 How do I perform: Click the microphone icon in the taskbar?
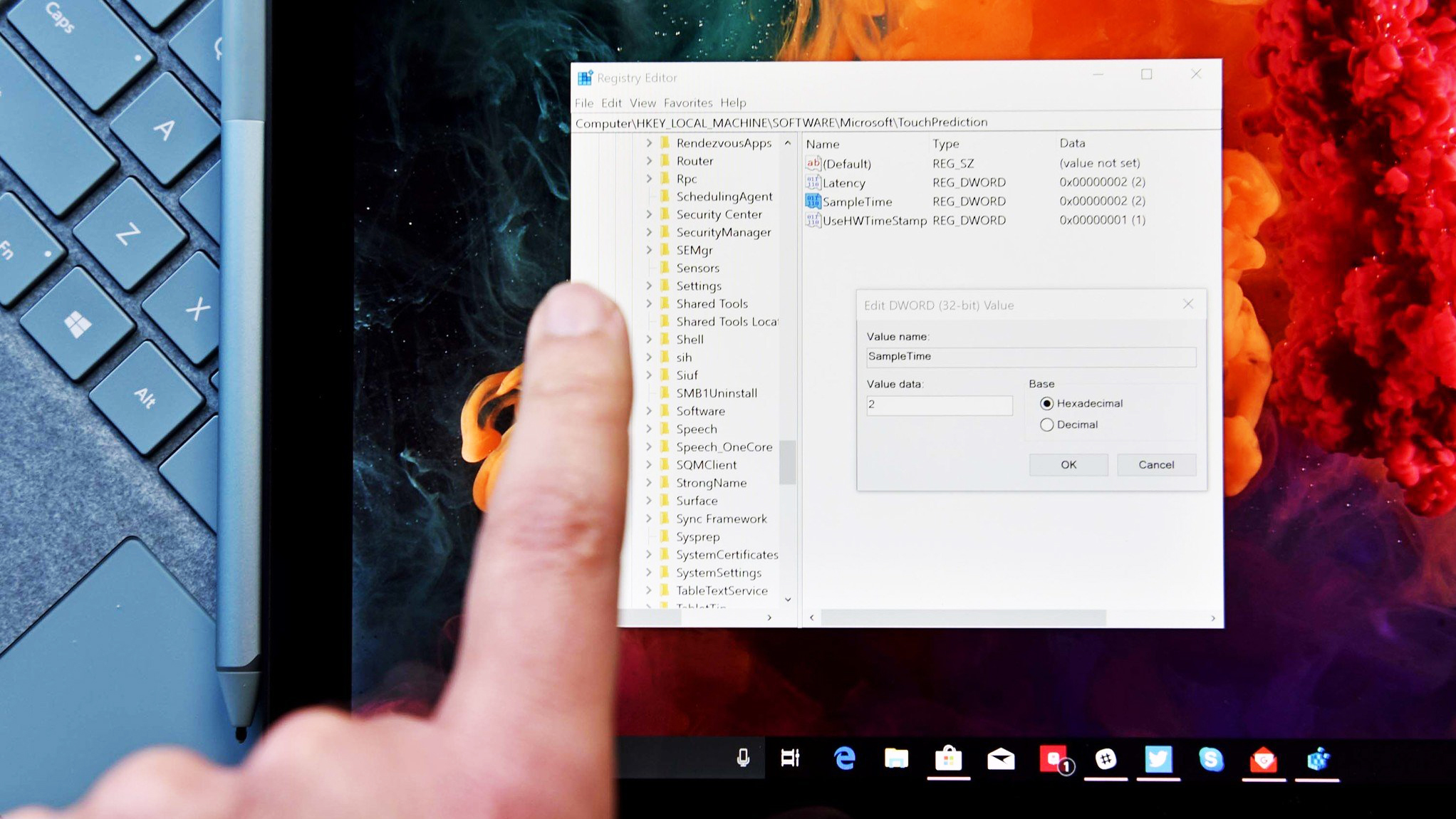[x=743, y=758]
